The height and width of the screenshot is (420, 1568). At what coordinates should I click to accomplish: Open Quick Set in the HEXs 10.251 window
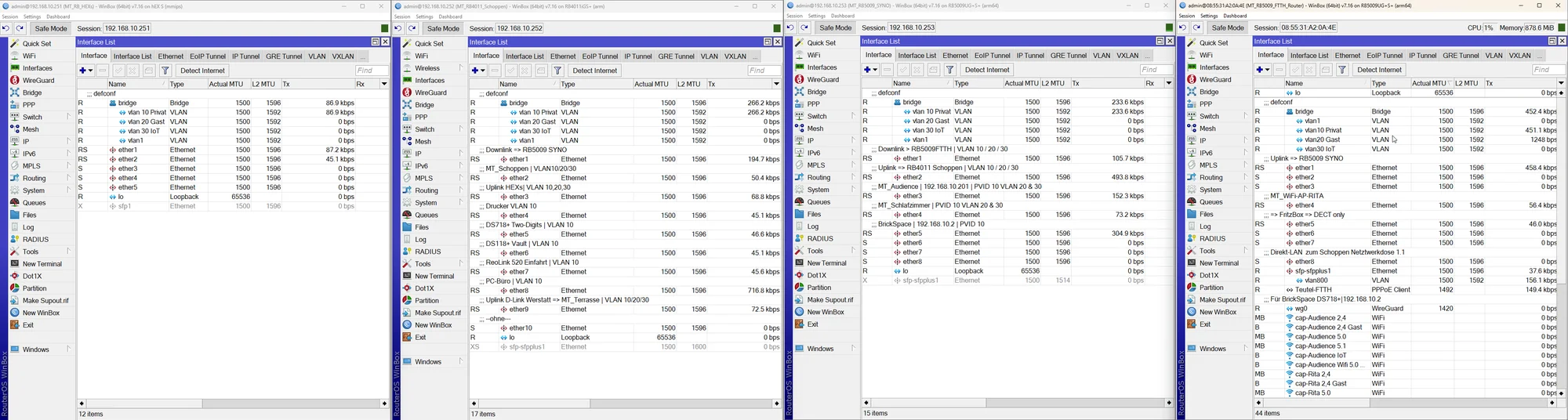pos(36,44)
